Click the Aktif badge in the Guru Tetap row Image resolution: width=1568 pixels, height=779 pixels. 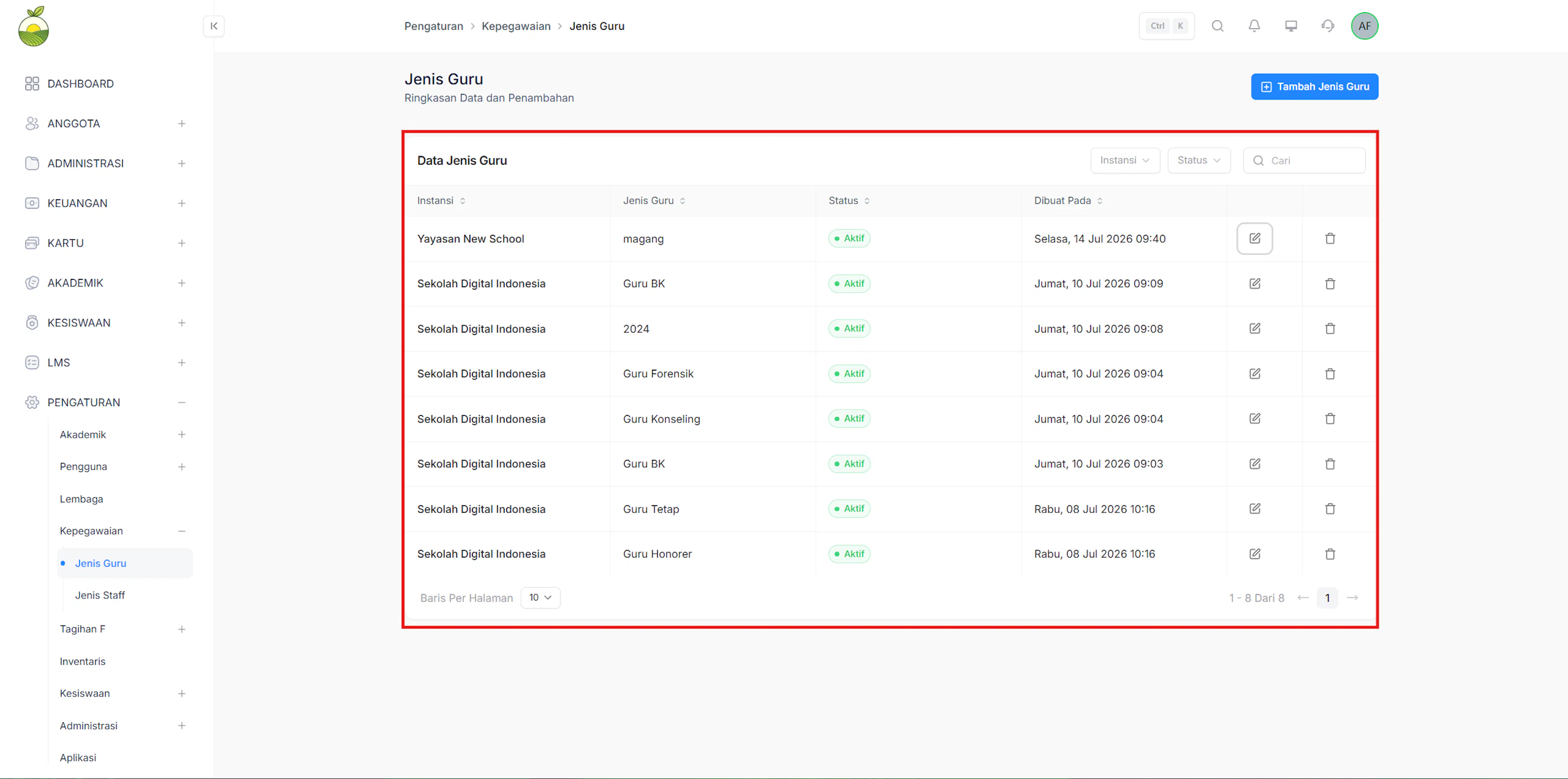(849, 509)
